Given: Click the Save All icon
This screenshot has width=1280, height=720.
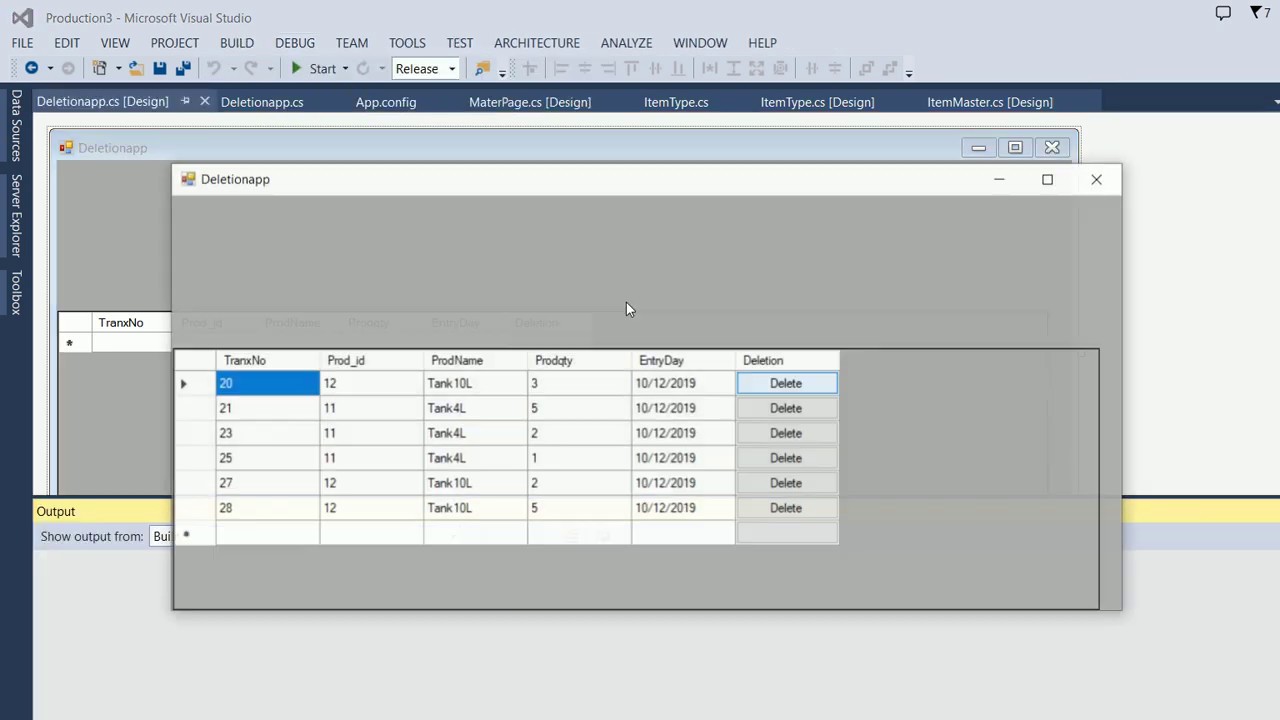Looking at the screenshot, I should 183,68.
